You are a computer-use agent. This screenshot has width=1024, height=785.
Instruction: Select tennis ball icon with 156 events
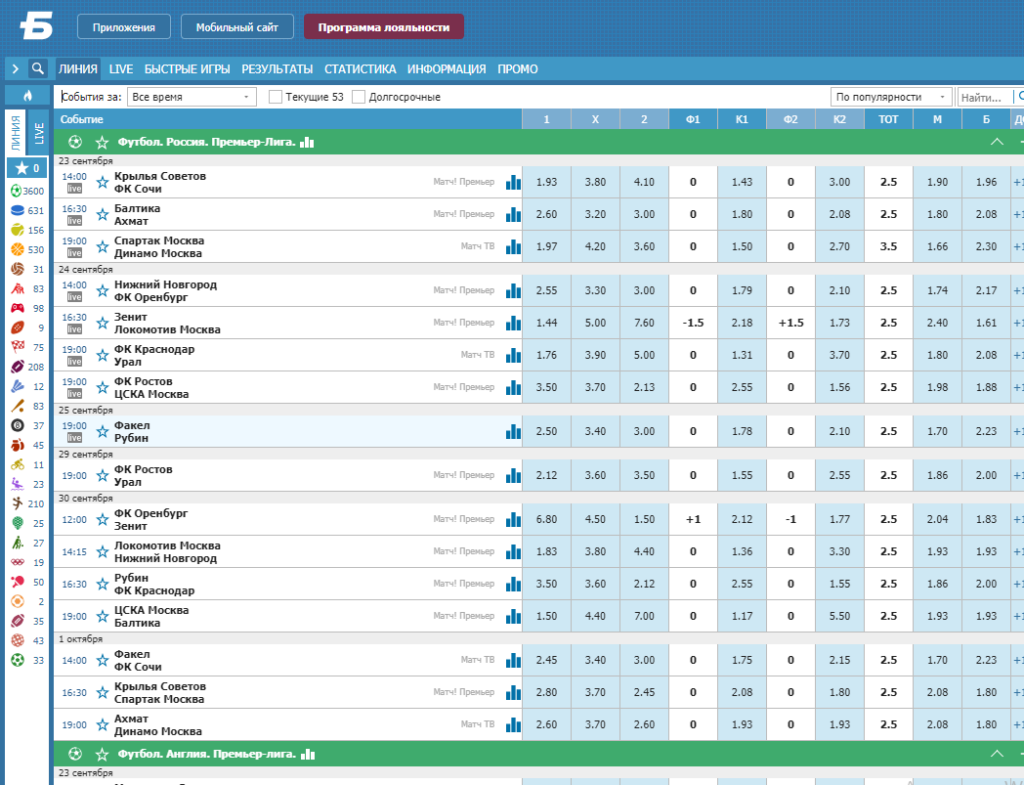click(x=17, y=230)
